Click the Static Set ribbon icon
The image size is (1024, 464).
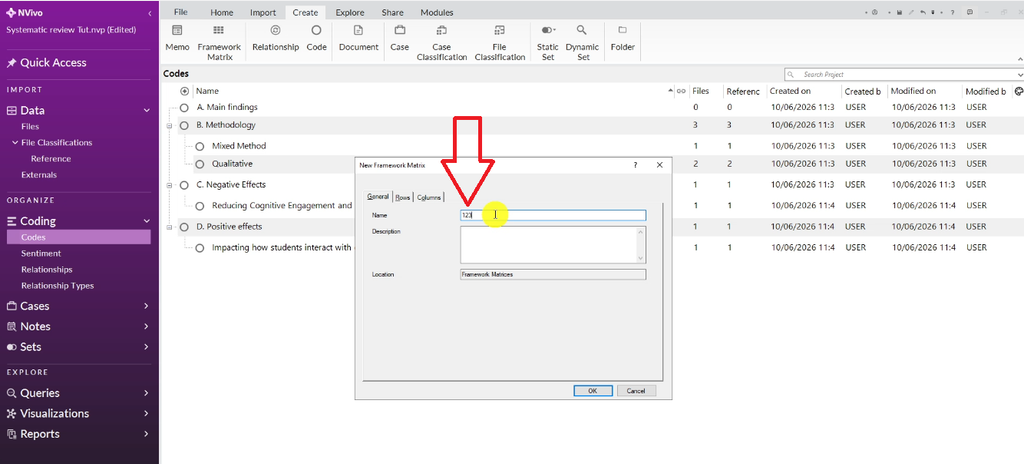click(x=547, y=30)
